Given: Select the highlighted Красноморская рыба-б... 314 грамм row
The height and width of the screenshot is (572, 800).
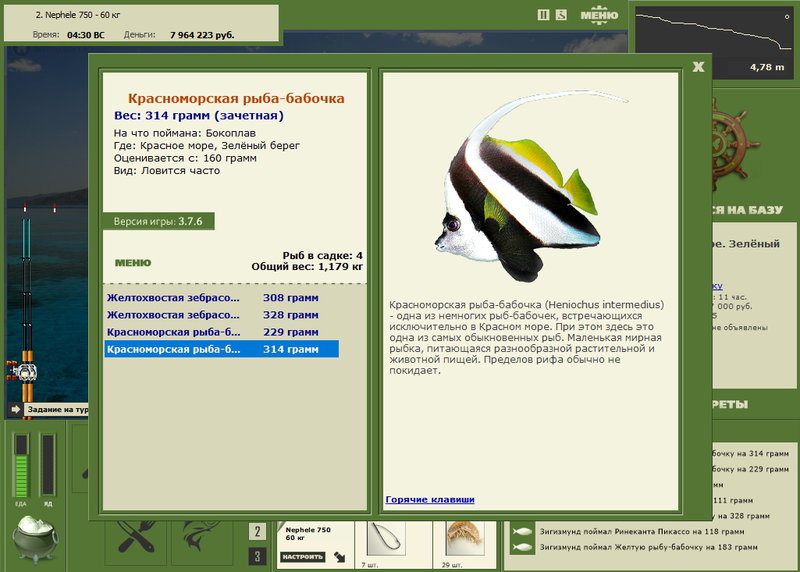Looking at the screenshot, I should point(221,350).
